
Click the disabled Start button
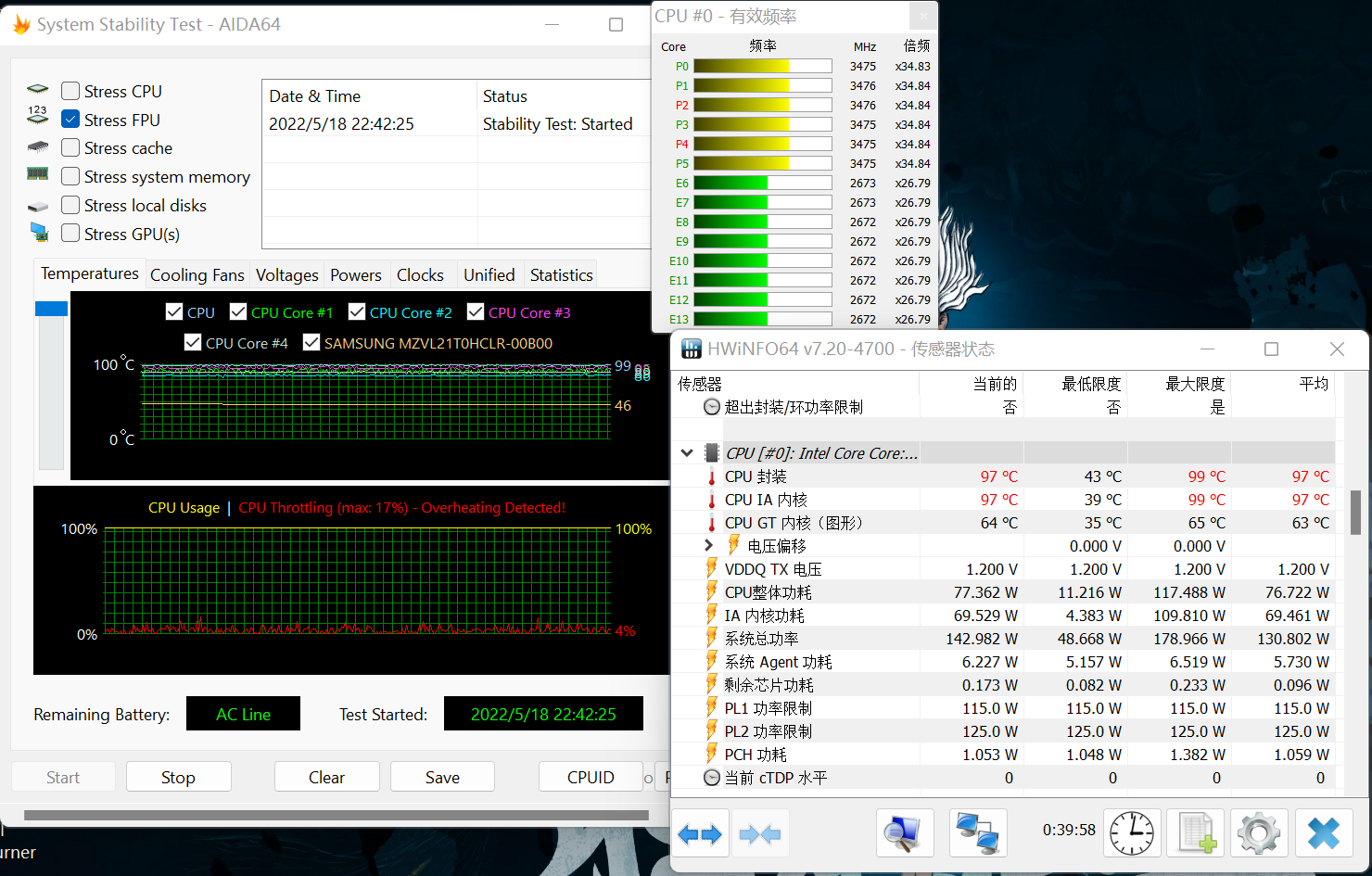(63, 777)
